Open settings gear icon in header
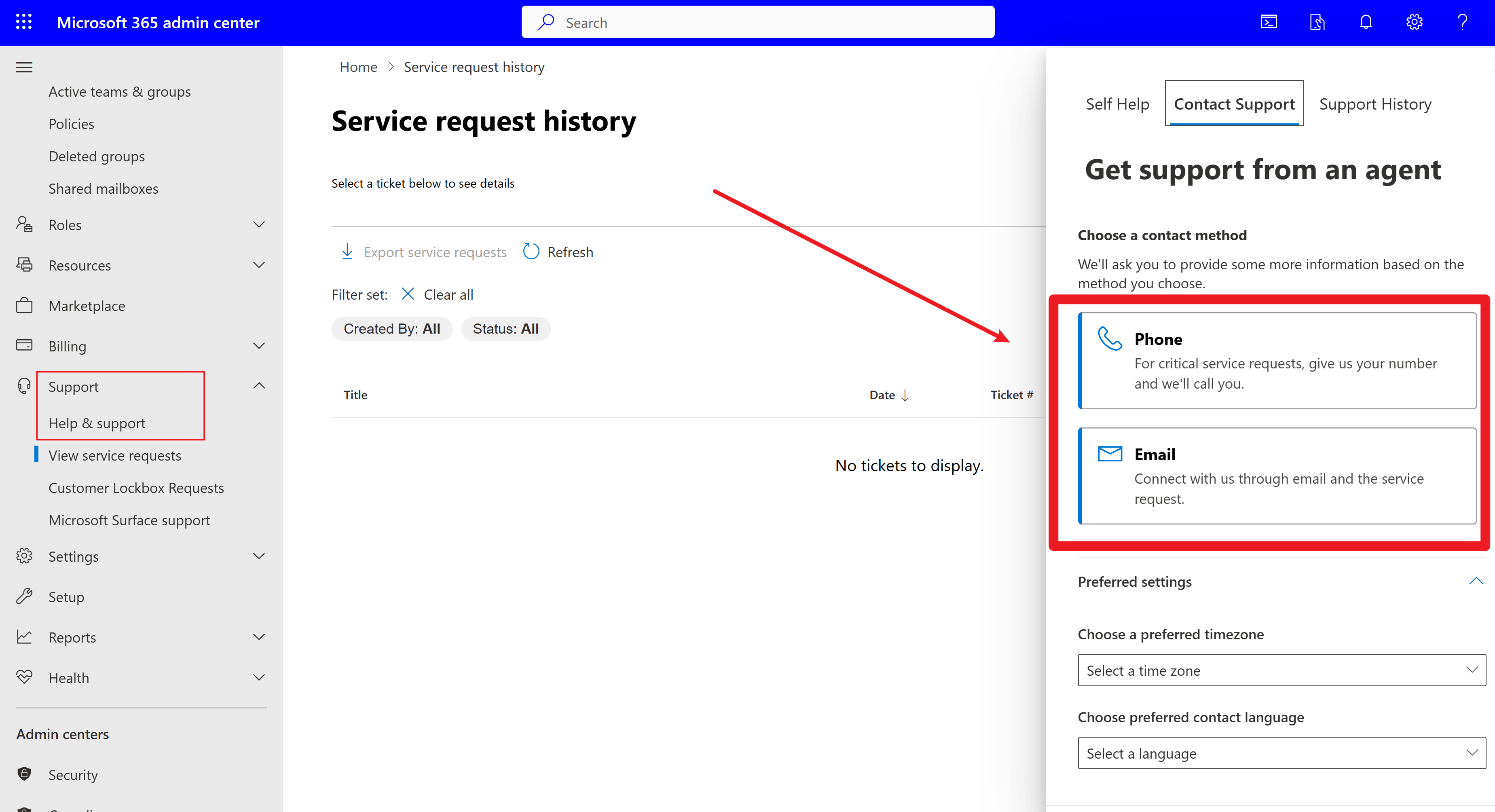The image size is (1495, 812). click(x=1415, y=22)
